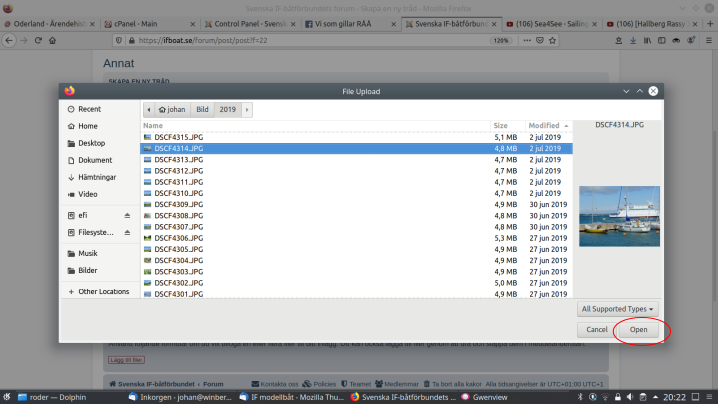This screenshot has width=718, height=404.
Task: Click the Firefox back button
Action: click(x=9, y=40)
